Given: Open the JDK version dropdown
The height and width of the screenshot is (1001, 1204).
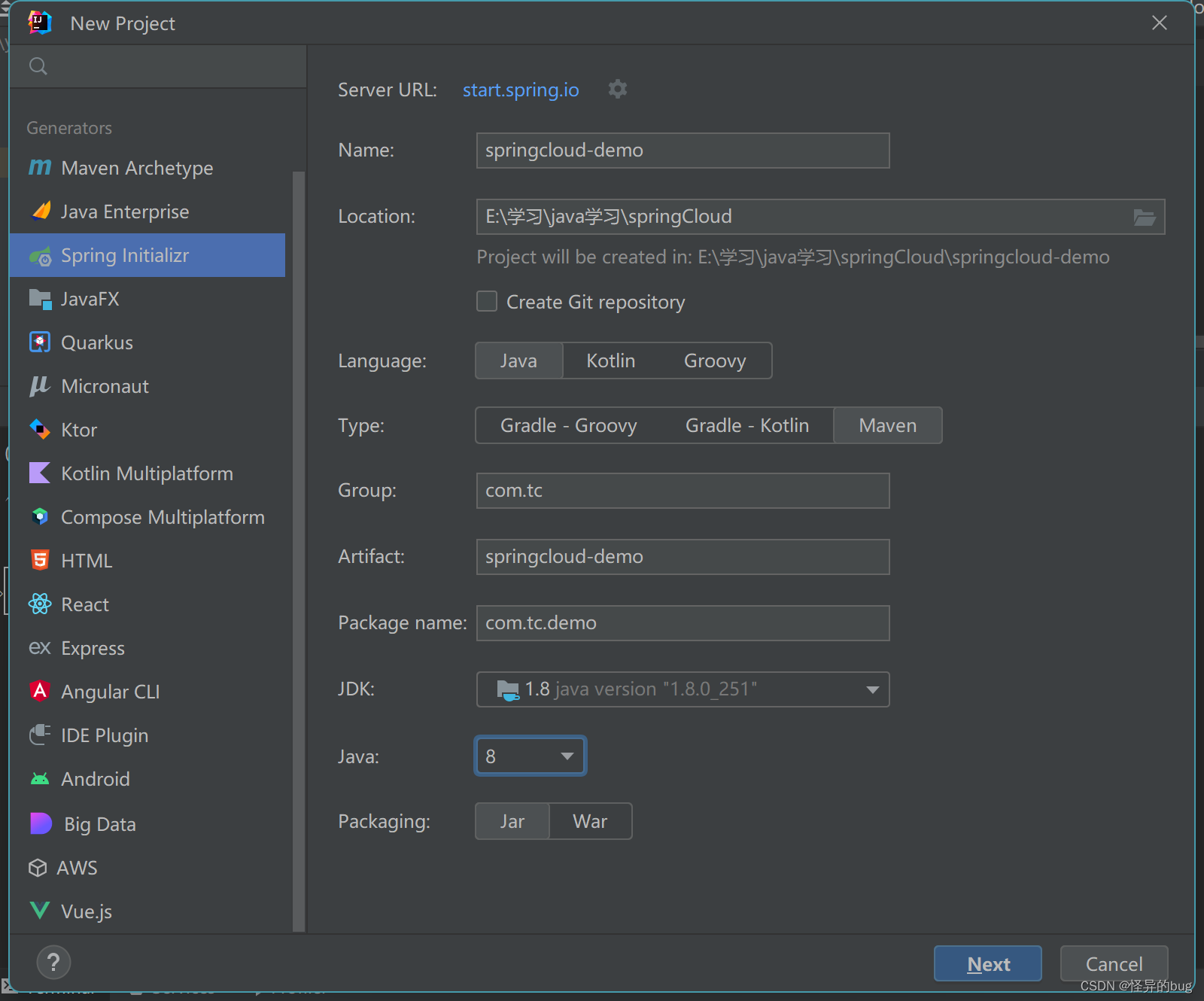Looking at the screenshot, I should 683,689.
